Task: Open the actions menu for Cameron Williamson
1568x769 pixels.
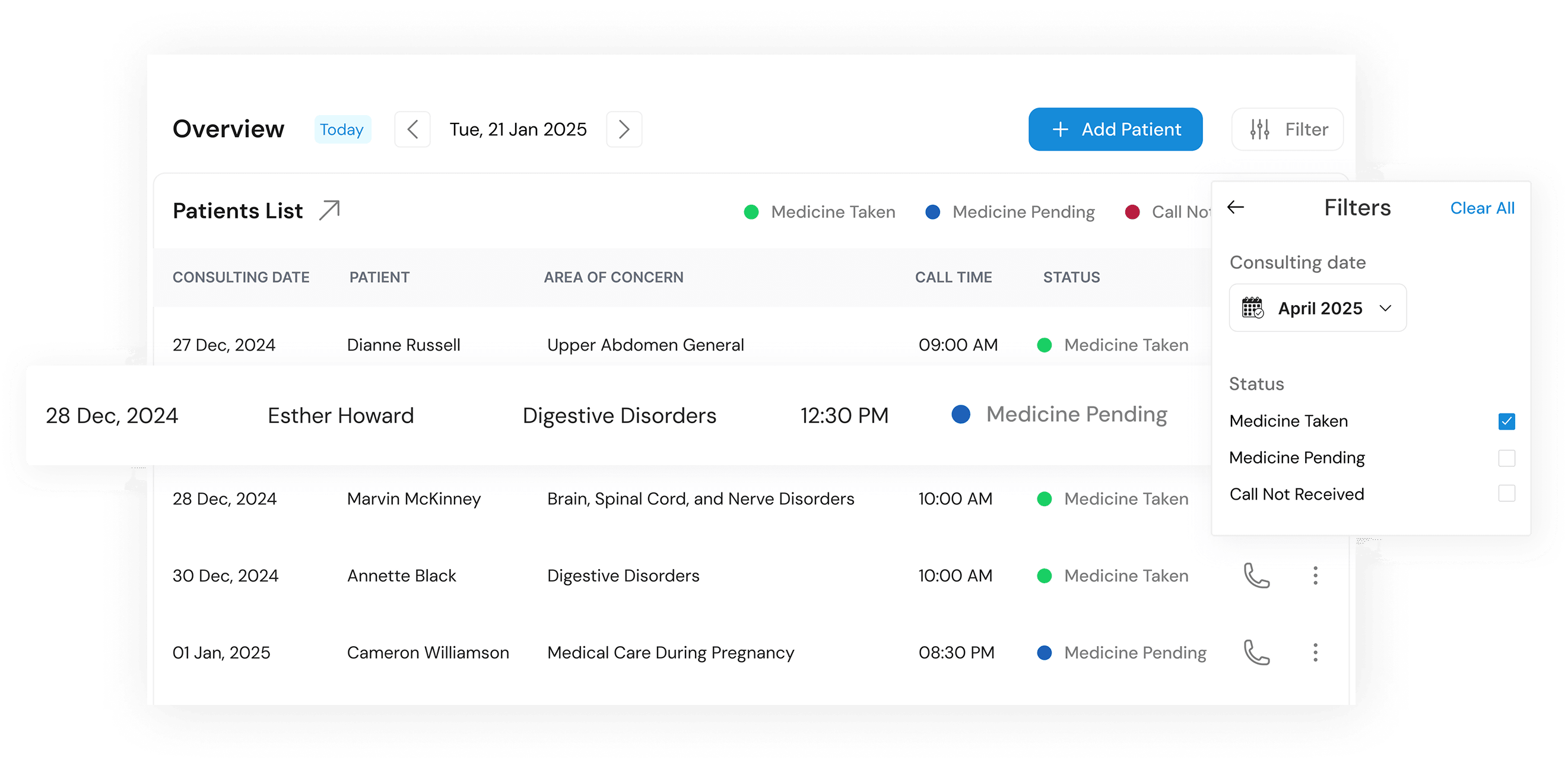Action: pyautogui.click(x=1315, y=652)
